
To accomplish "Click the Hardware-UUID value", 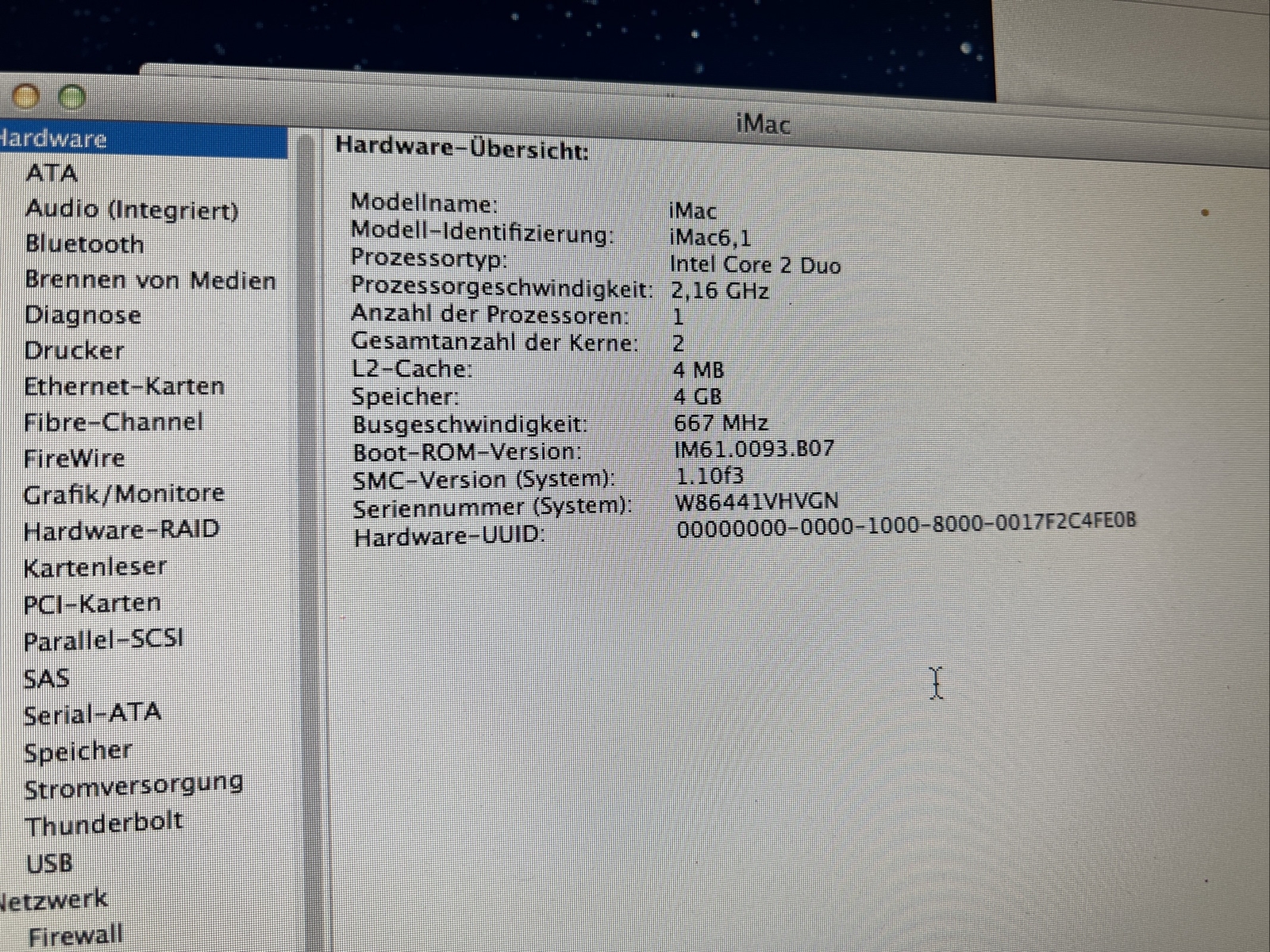I will click(906, 524).
